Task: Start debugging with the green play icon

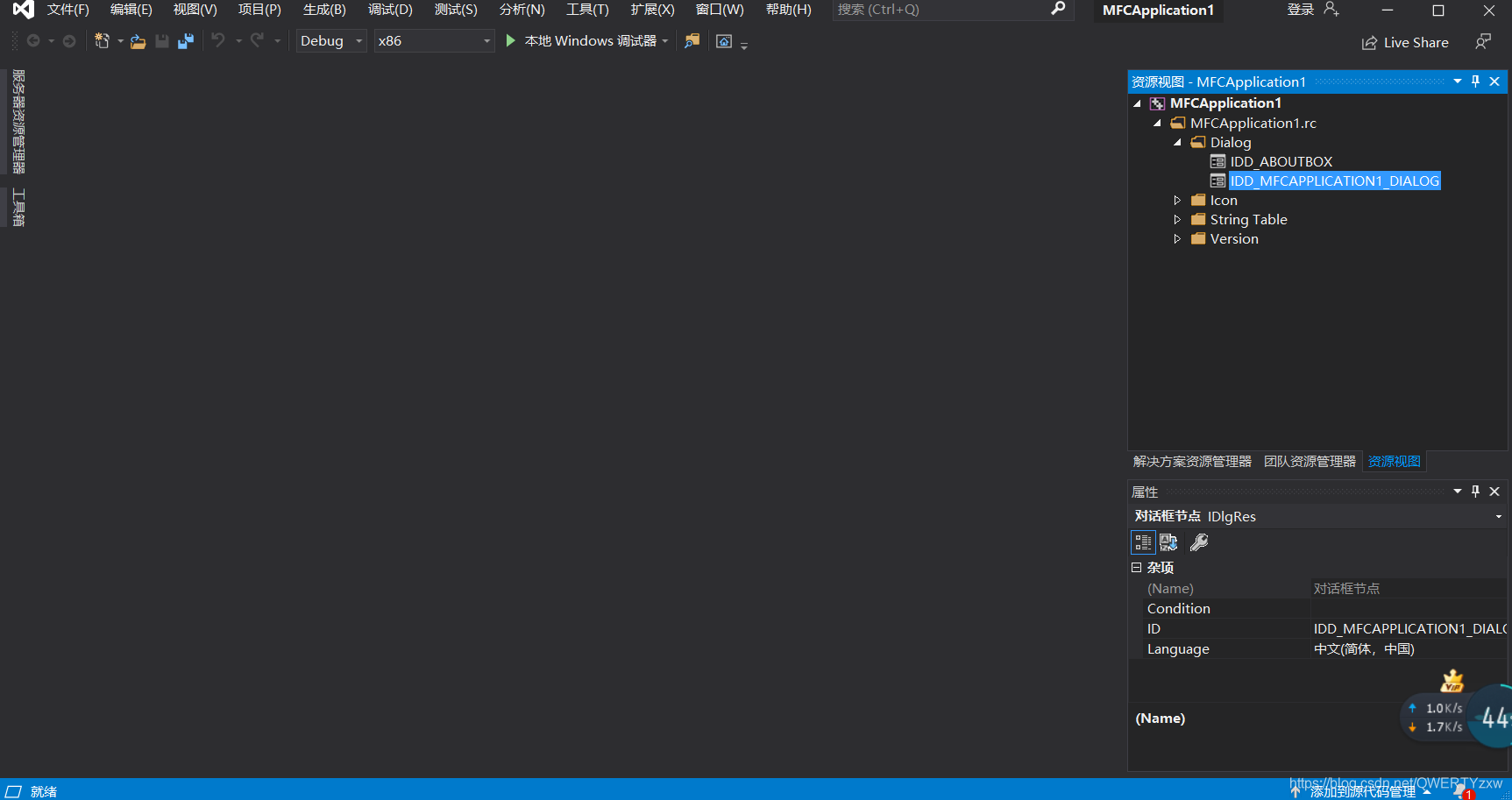Action: 511,40
